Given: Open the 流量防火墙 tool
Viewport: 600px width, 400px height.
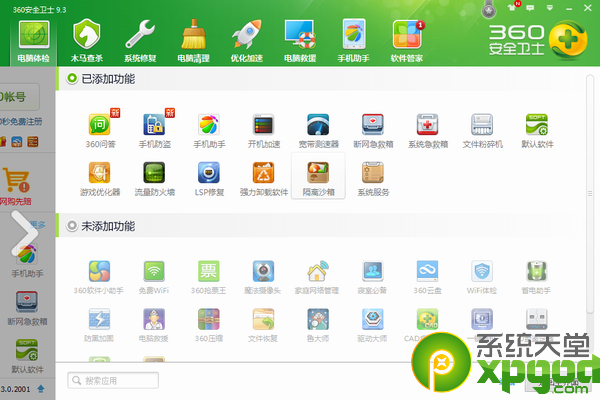Looking at the screenshot, I should [x=155, y=178].
